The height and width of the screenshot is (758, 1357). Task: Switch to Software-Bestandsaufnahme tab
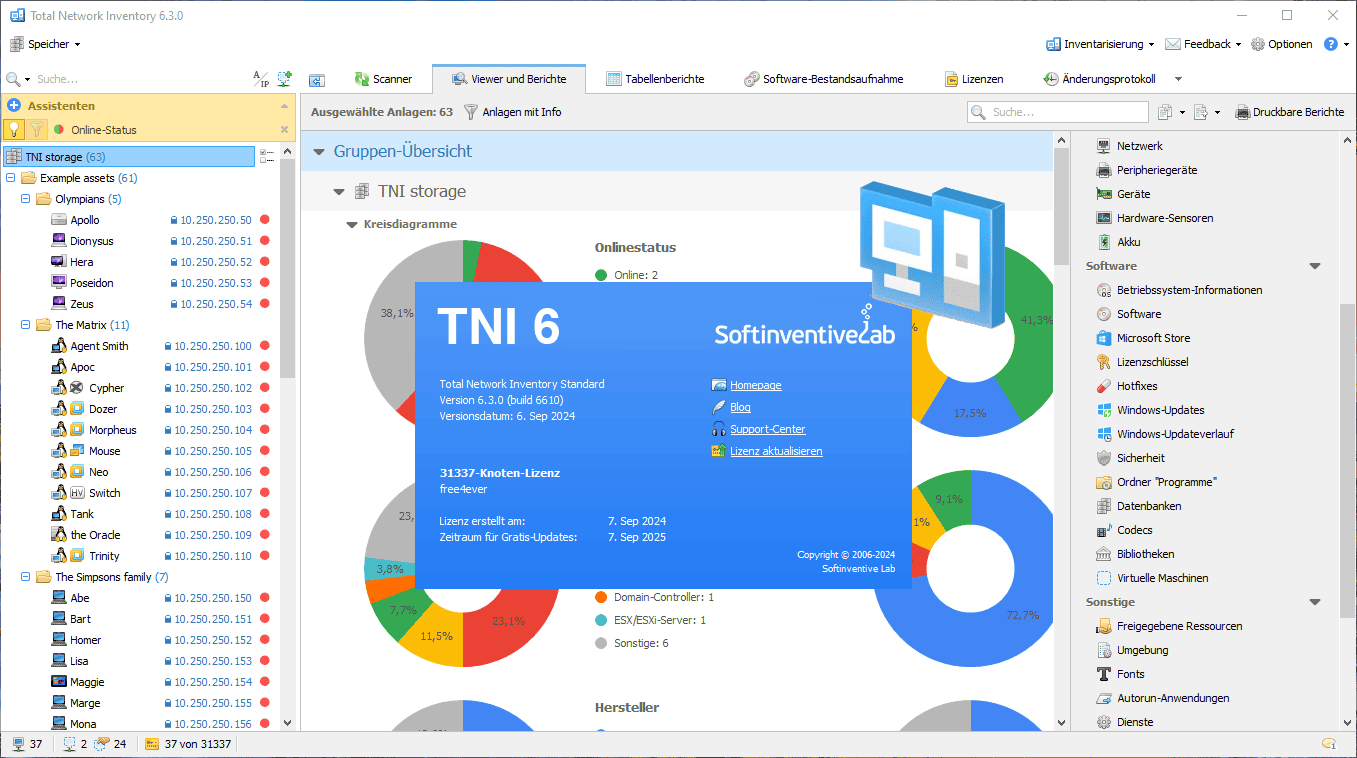coord(823,79)
